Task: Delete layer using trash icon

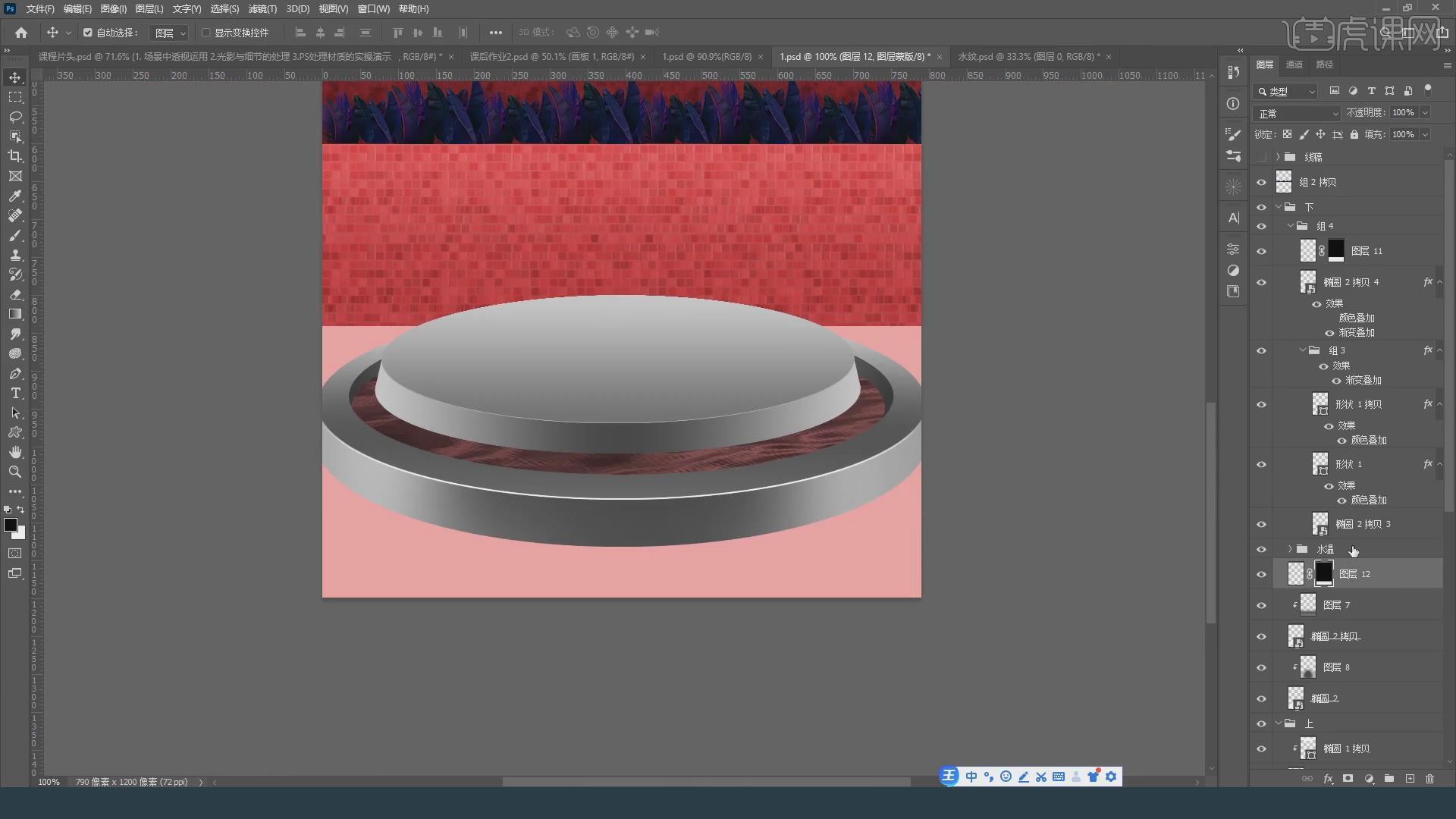Action: pos(1429,779)
